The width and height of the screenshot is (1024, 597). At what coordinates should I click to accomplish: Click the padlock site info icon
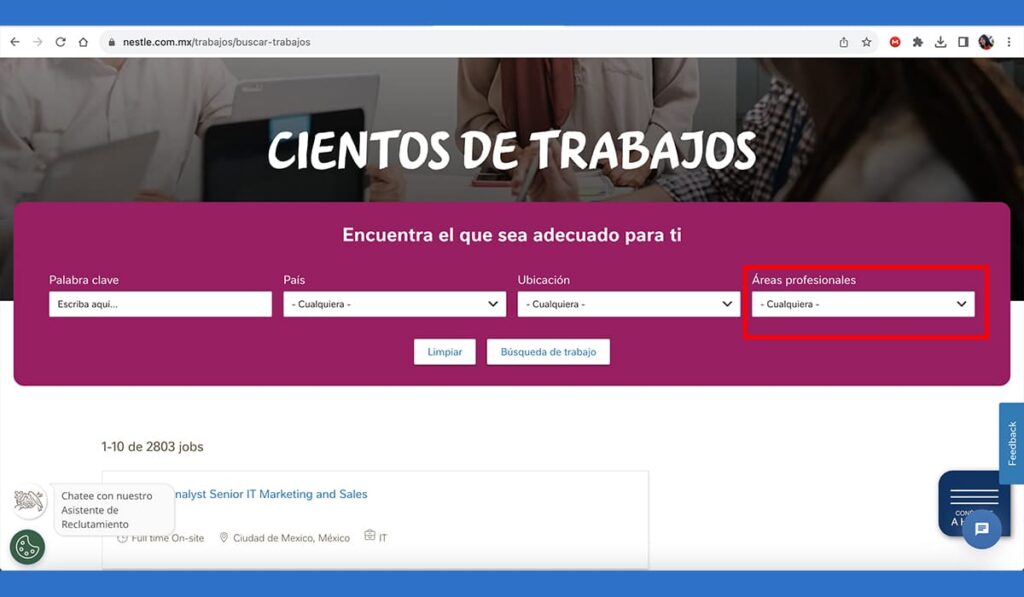coord(112,42)
